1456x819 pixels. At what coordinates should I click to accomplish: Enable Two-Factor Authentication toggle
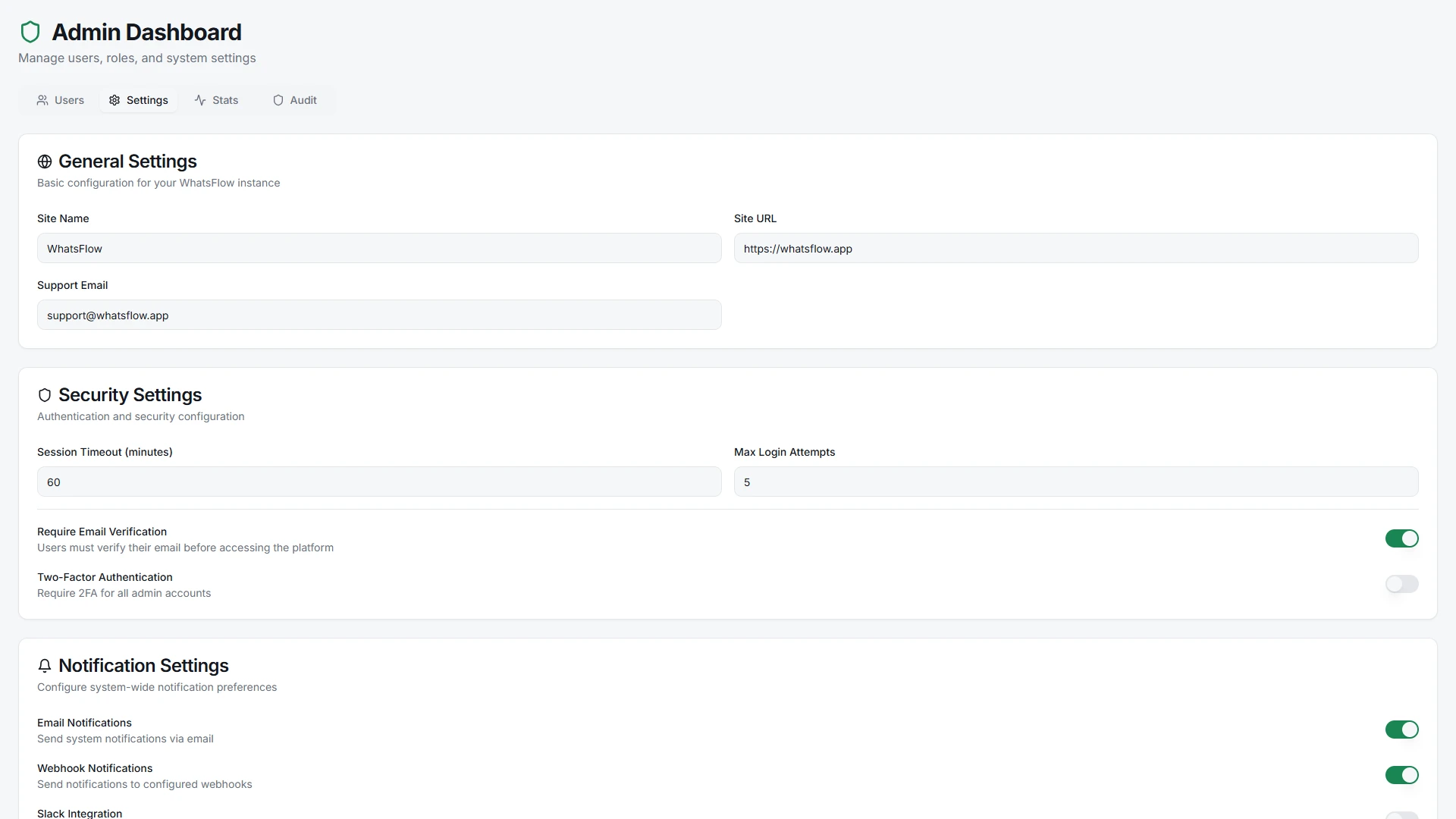tap(1401, 584)
